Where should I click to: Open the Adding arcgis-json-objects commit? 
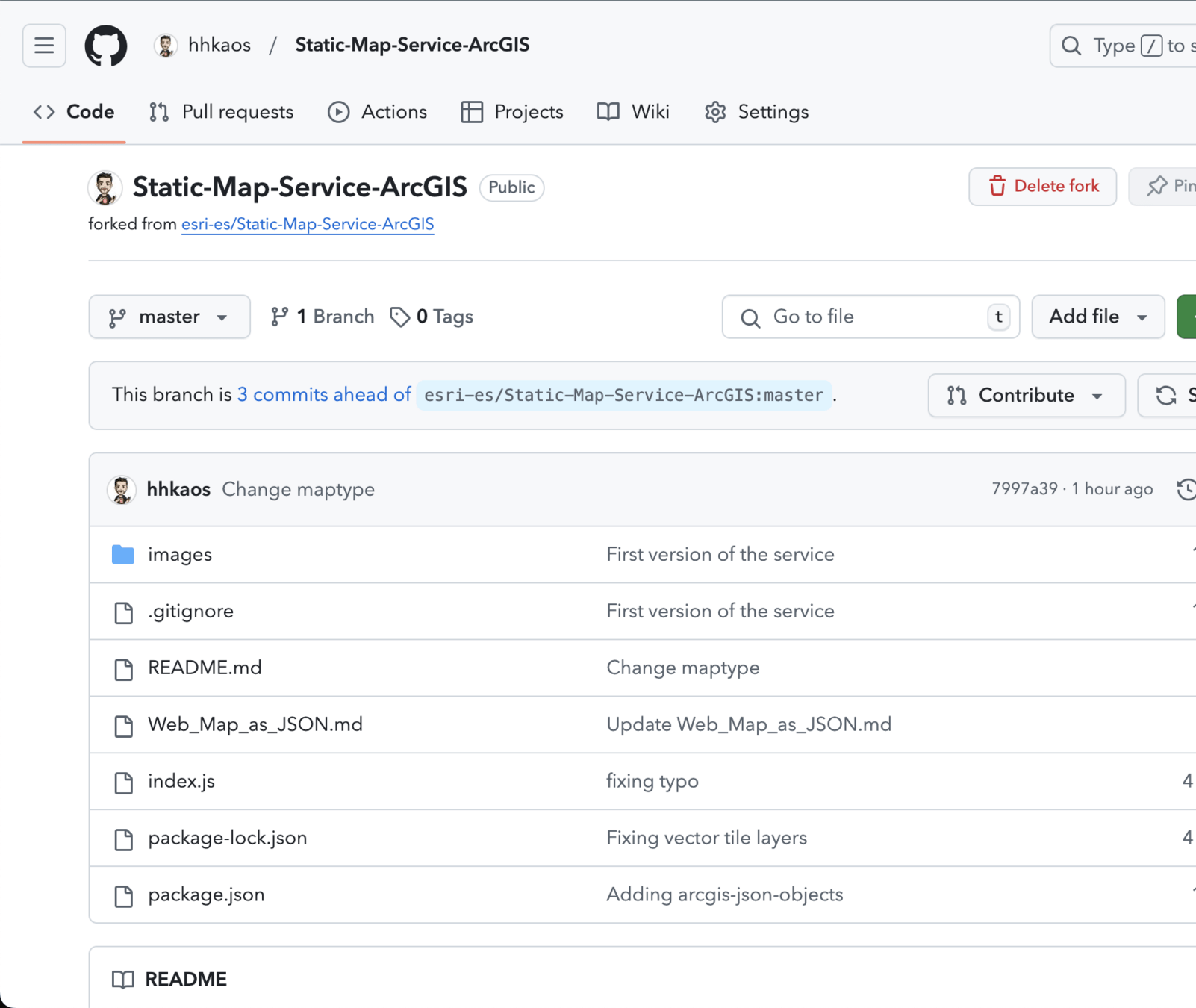pos(725,895)
